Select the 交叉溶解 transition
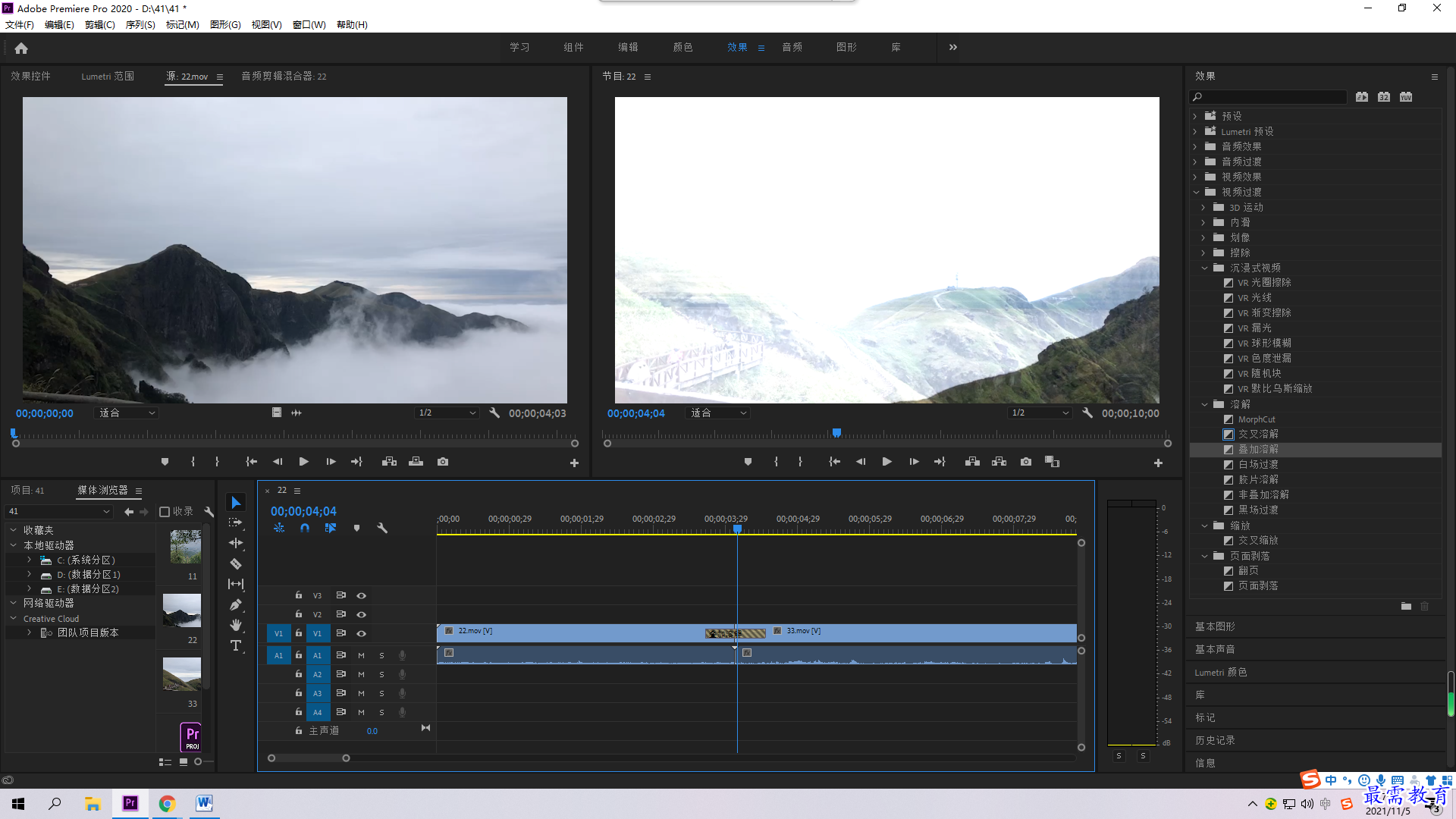Image resolution: width=1456 pixels, height=819 pixels. click(1258, 434)
